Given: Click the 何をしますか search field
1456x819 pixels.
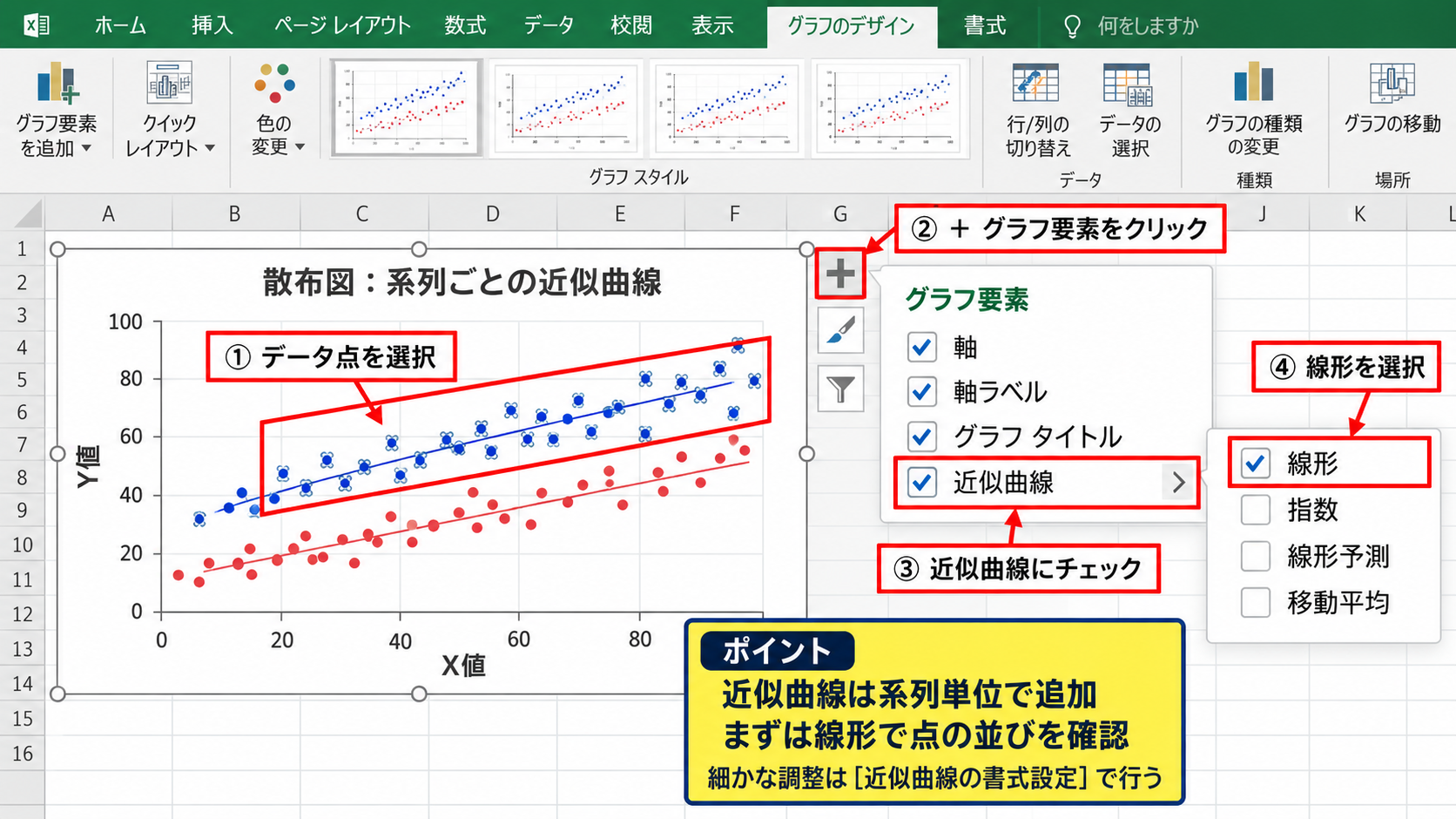Looking at the screenshot, I should pyautogui.click(x=1148, y=26).
